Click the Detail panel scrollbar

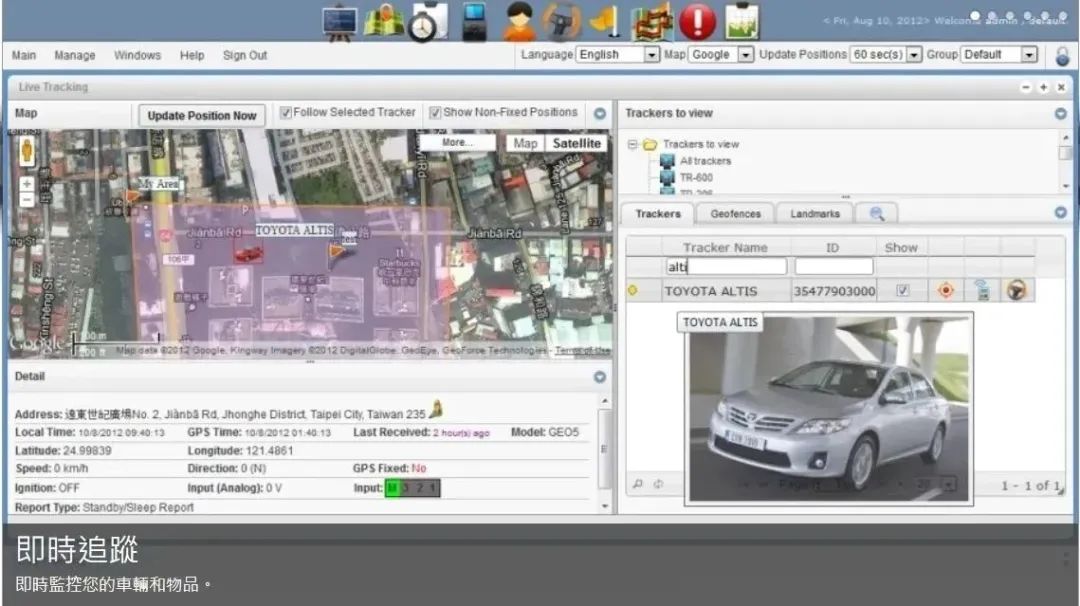(x=605, y=448)
